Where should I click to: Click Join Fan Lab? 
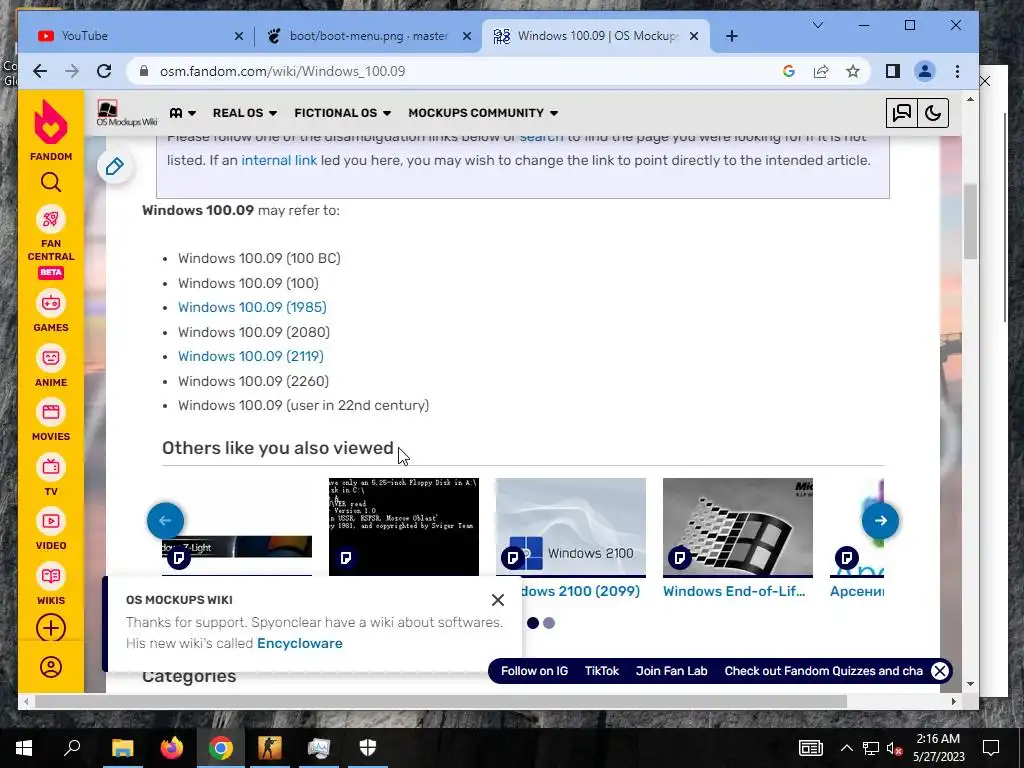coord(671,671)
